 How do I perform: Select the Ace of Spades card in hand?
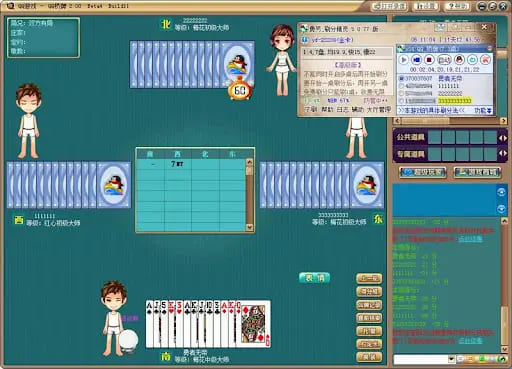click(x=149, y=324)
